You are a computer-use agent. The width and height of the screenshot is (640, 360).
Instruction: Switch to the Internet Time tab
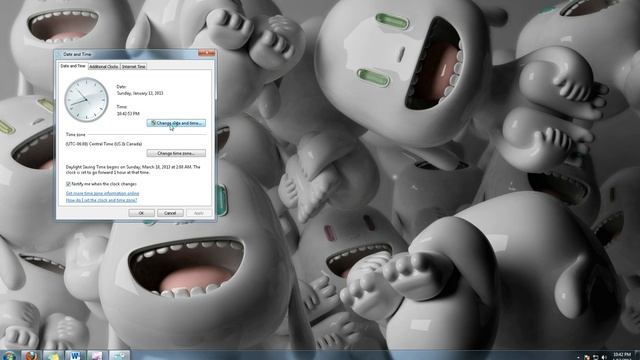[x=133, y=67]
